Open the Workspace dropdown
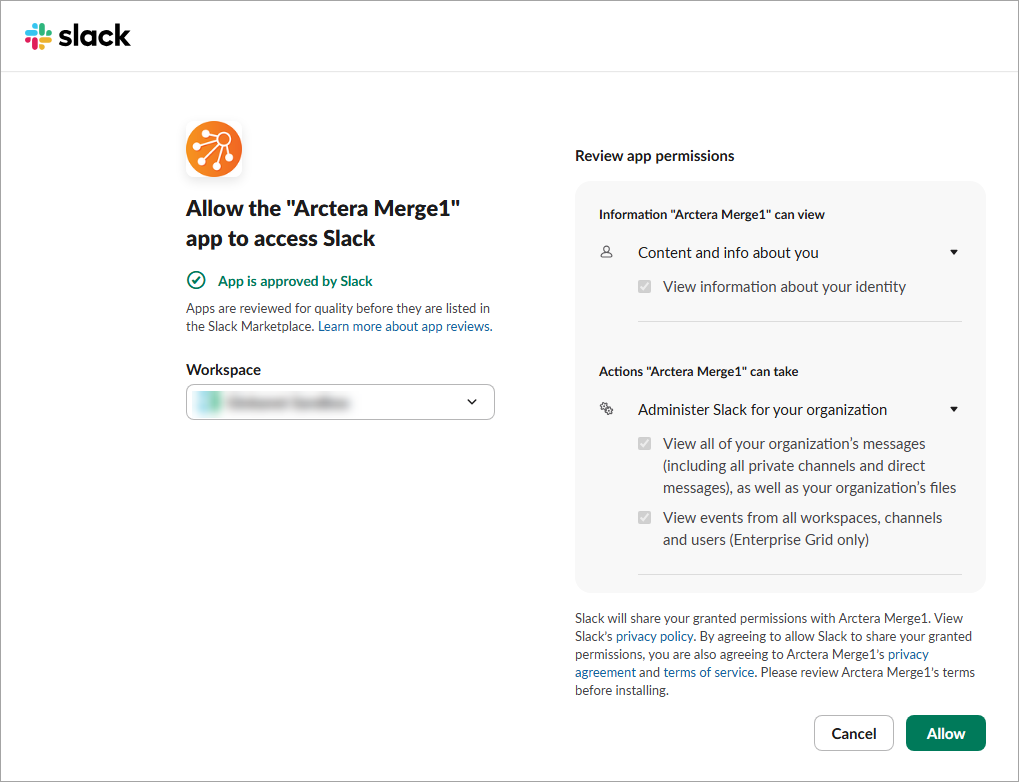This screenshot has width=1019, height=782. point(340,402)
